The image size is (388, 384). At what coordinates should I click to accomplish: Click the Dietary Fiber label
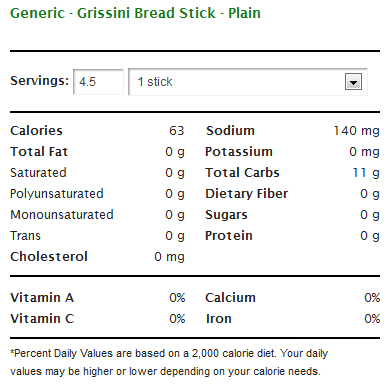click(x=247, y=194)
